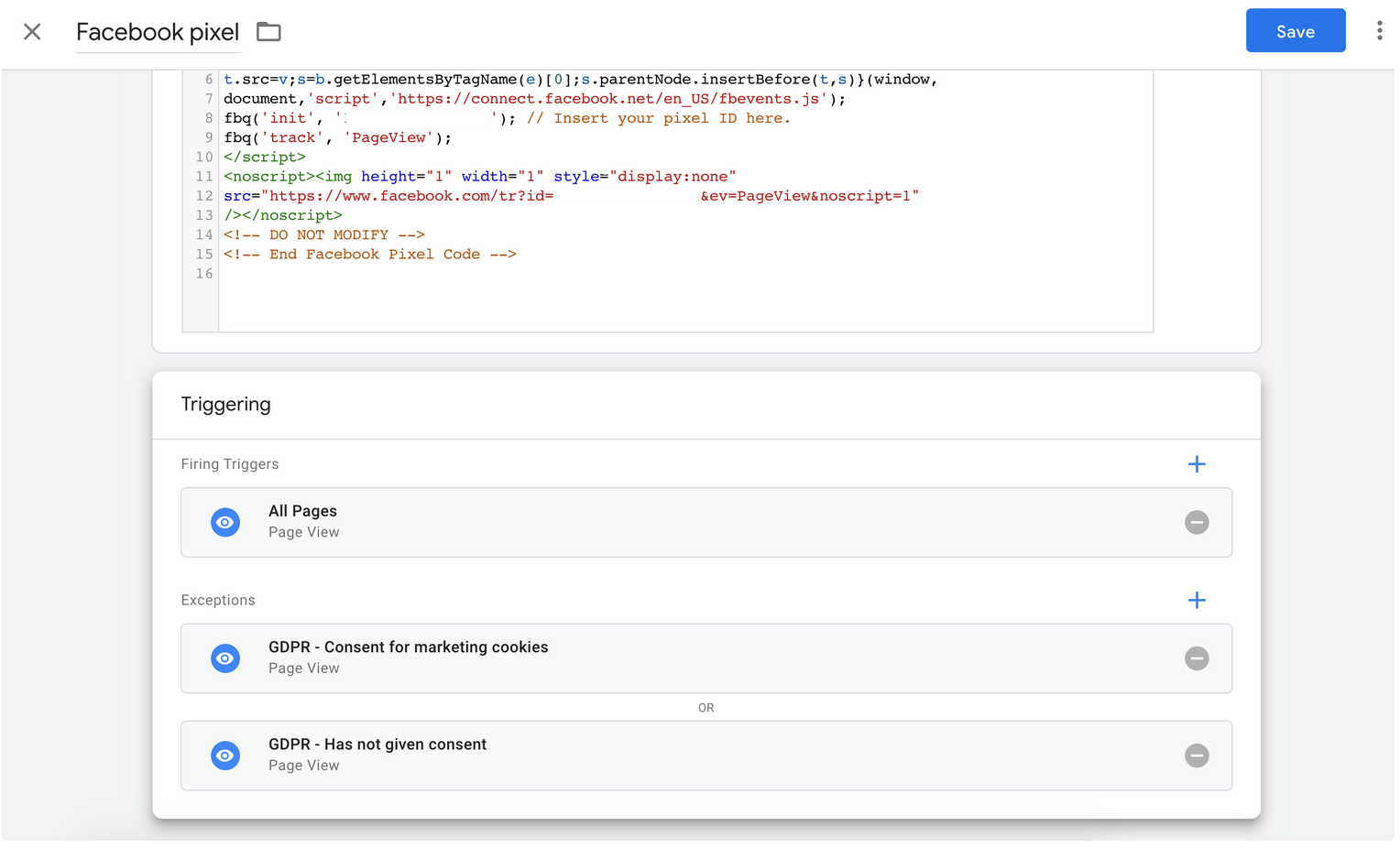Viewport: 1400px width, 848px height.
Task: Edit the Facebook pixel tag name
Action: [x=157, y=33]
